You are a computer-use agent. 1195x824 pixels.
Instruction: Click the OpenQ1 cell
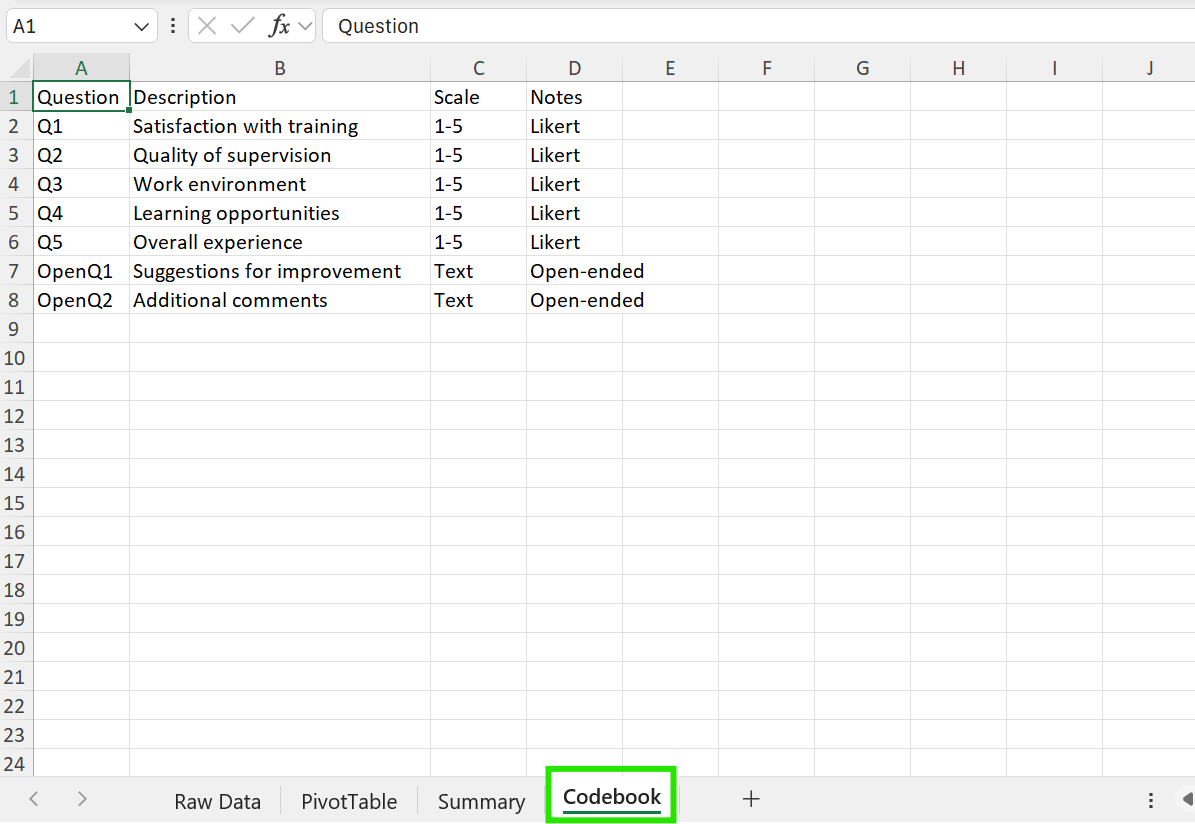coord(82,271)
